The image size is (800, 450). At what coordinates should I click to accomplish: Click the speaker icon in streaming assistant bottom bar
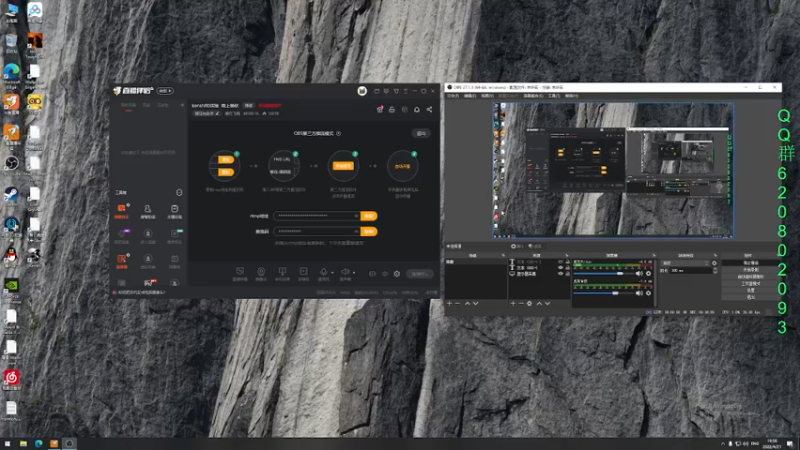click(345, 272)
